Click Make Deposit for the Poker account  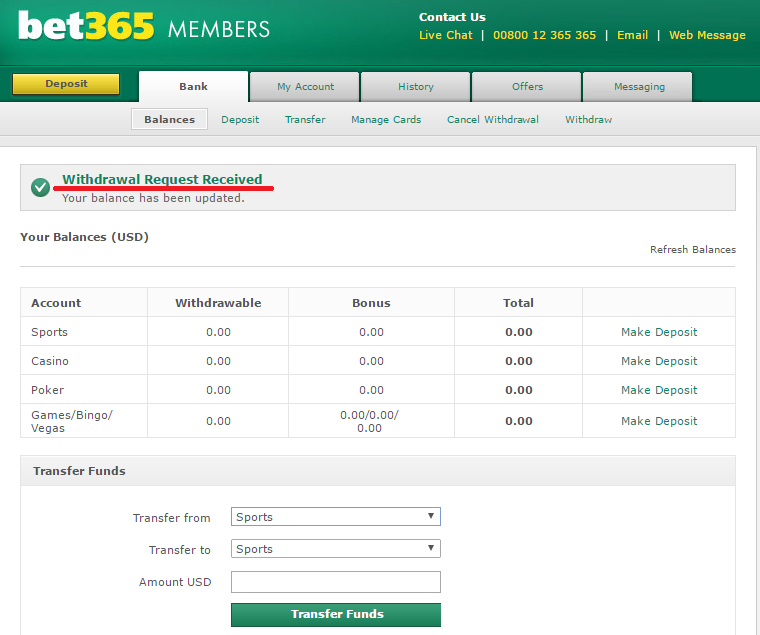point(659,390)
